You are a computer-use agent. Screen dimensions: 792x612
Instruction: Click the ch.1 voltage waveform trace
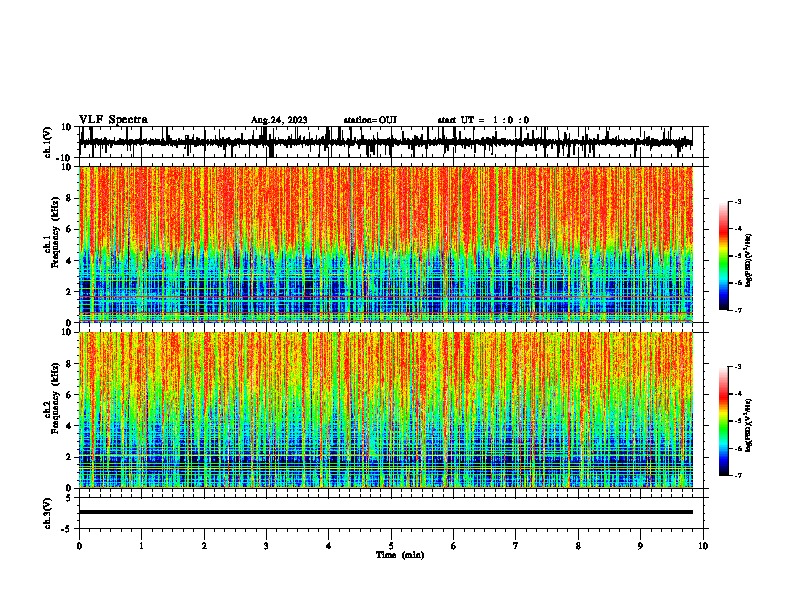point(386,142)
